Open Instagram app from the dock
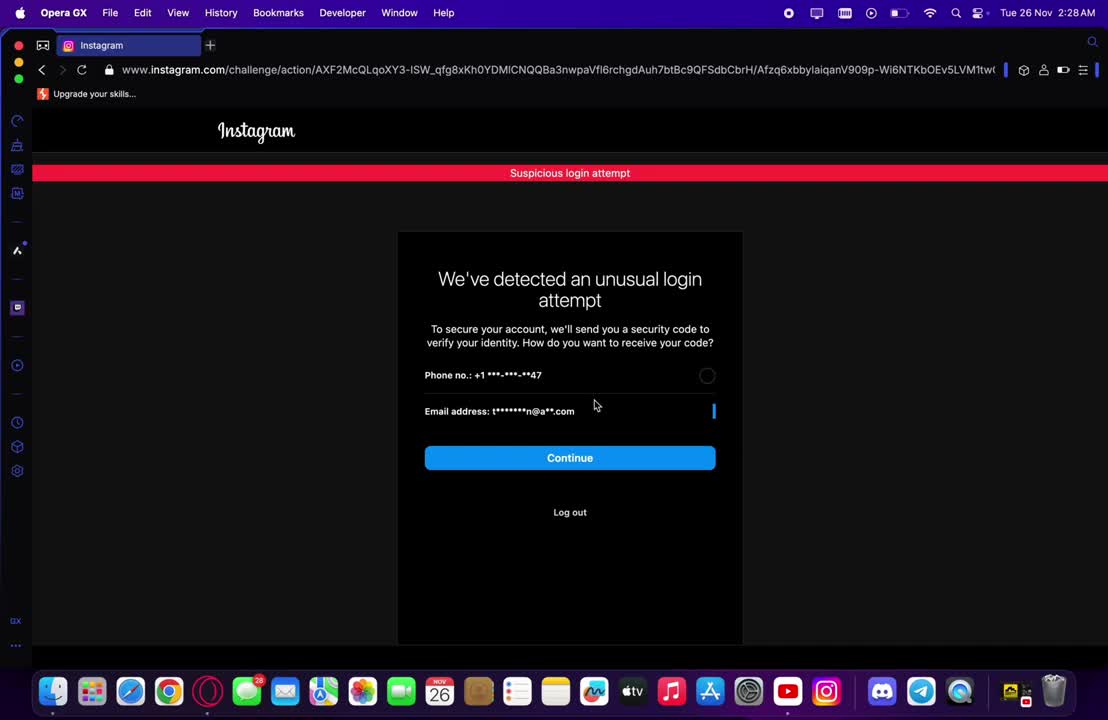The width and height of the screenshot is (1108, 720). 826,691
